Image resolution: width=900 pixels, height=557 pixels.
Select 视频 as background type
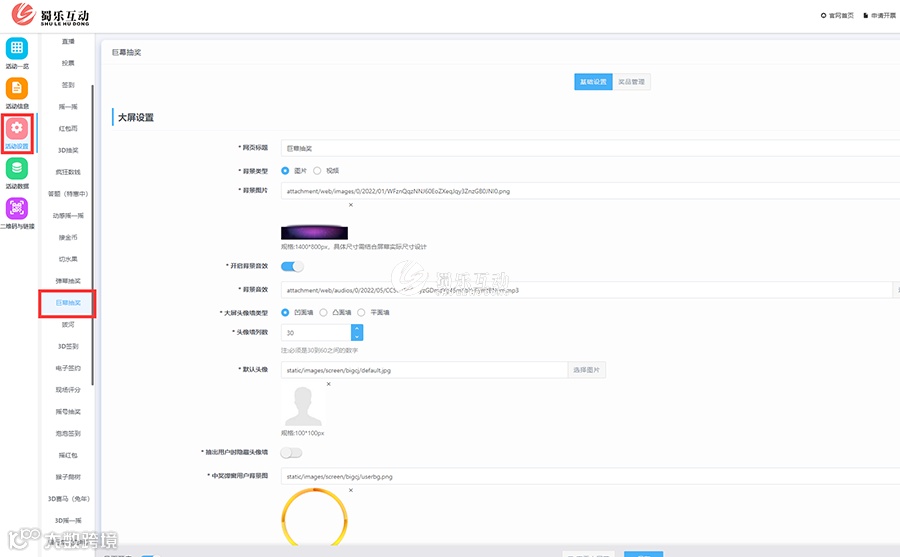tap(317, 171)
